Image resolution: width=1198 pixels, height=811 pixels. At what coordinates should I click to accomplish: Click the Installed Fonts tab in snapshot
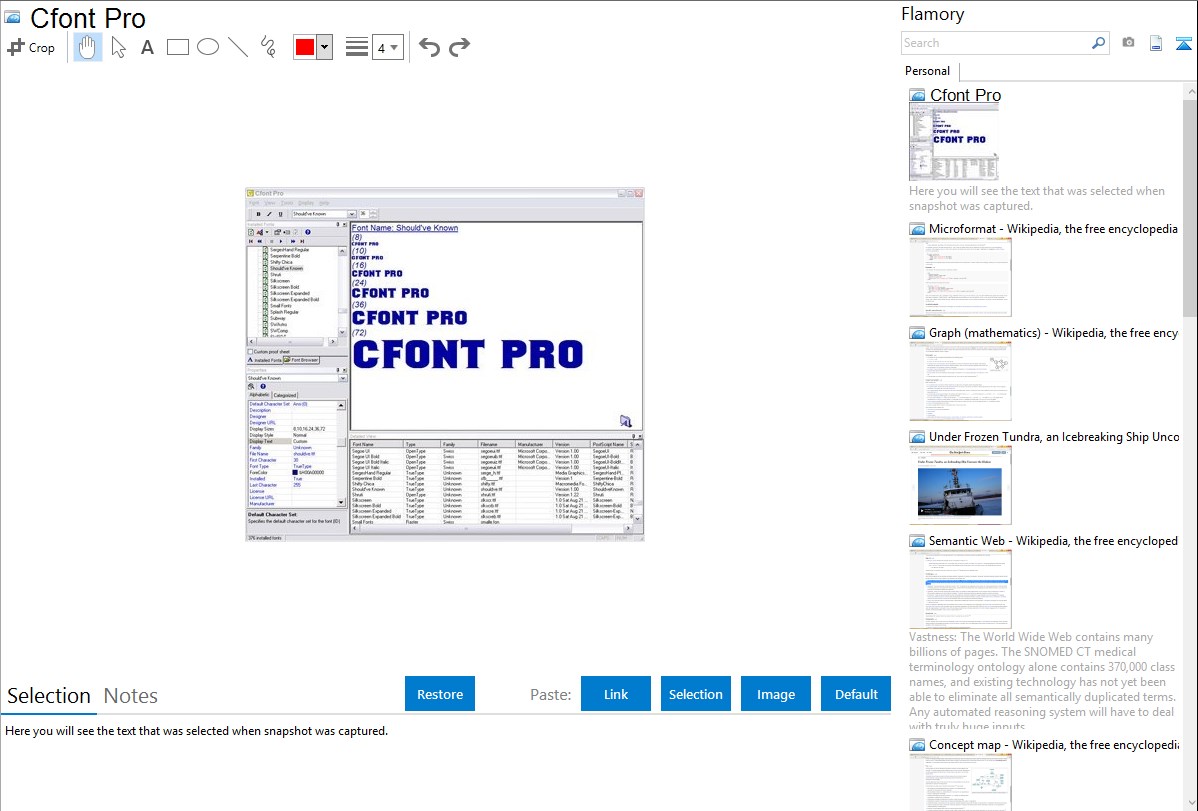(264, 360)
